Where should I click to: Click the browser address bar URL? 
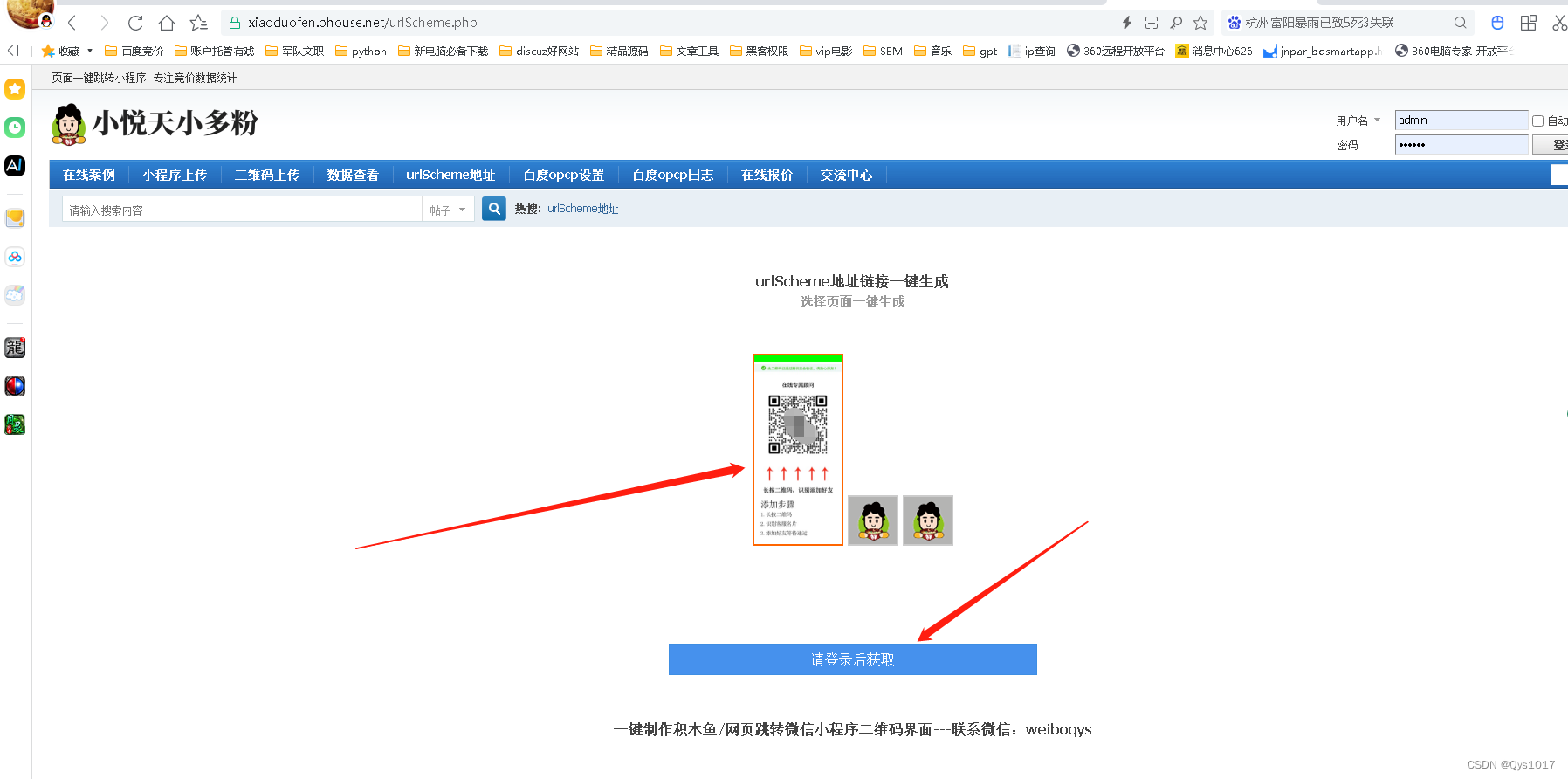click(362, 23)
